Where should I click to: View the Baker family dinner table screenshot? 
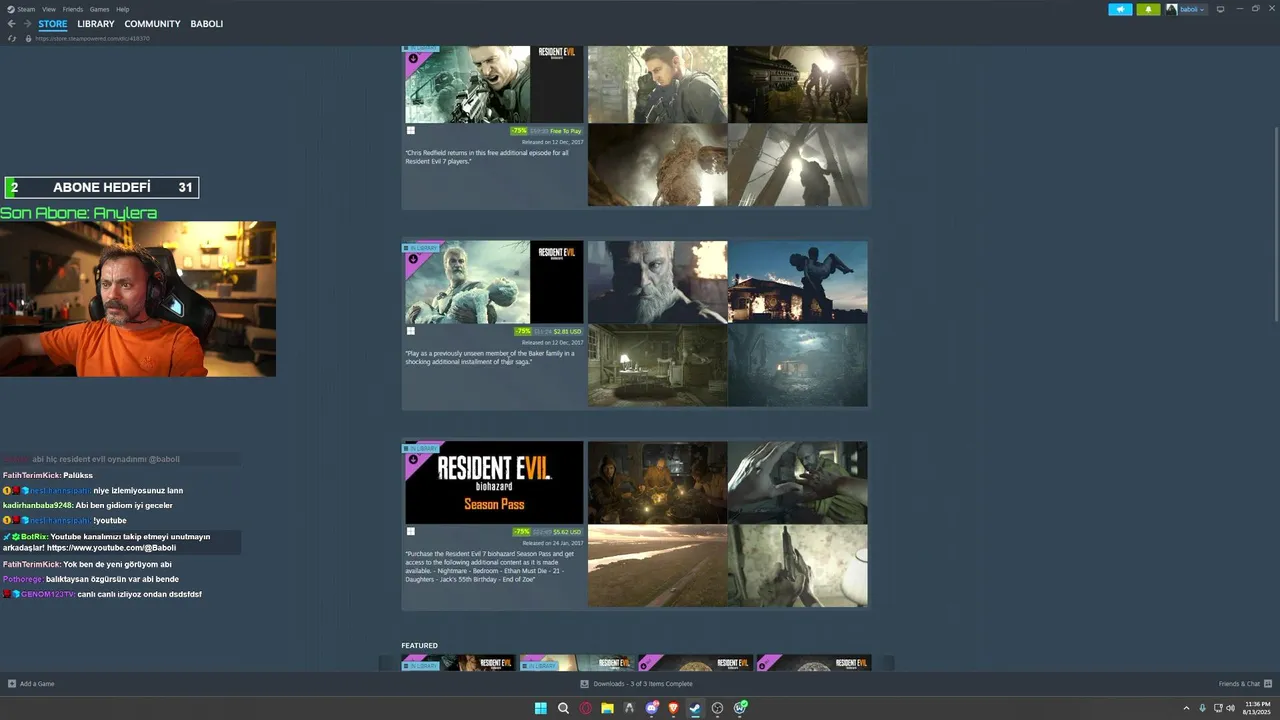tap(657, 483)
